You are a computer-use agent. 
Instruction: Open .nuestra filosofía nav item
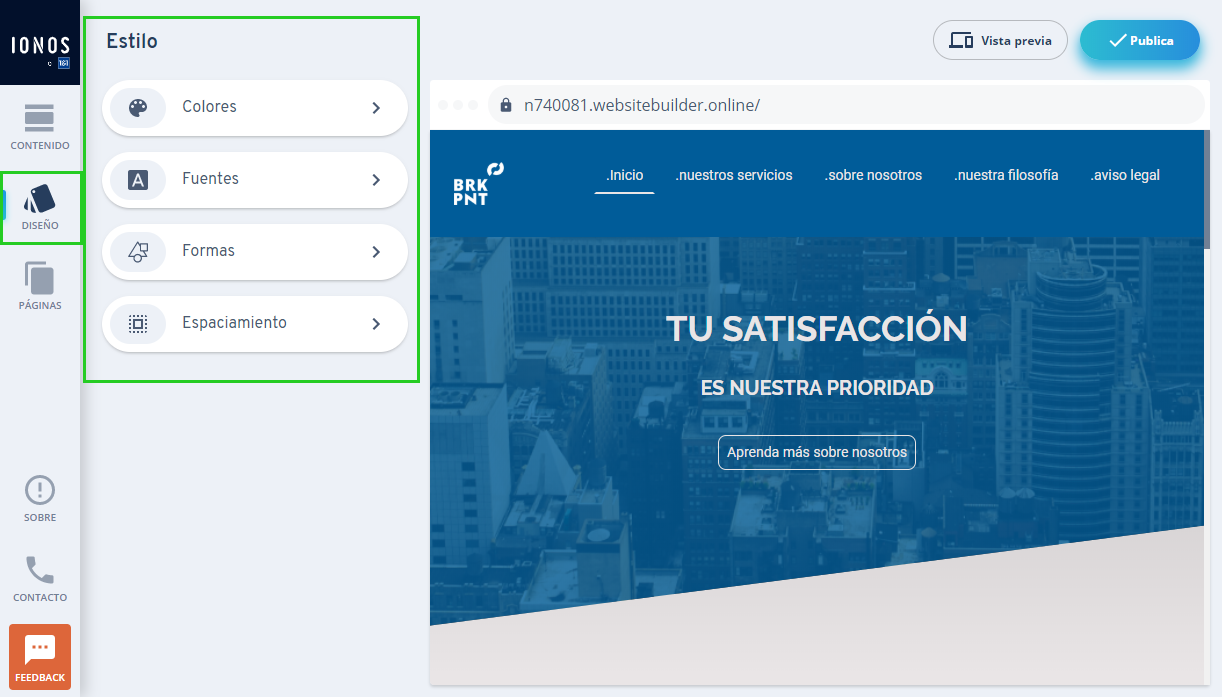point(1006,175)
